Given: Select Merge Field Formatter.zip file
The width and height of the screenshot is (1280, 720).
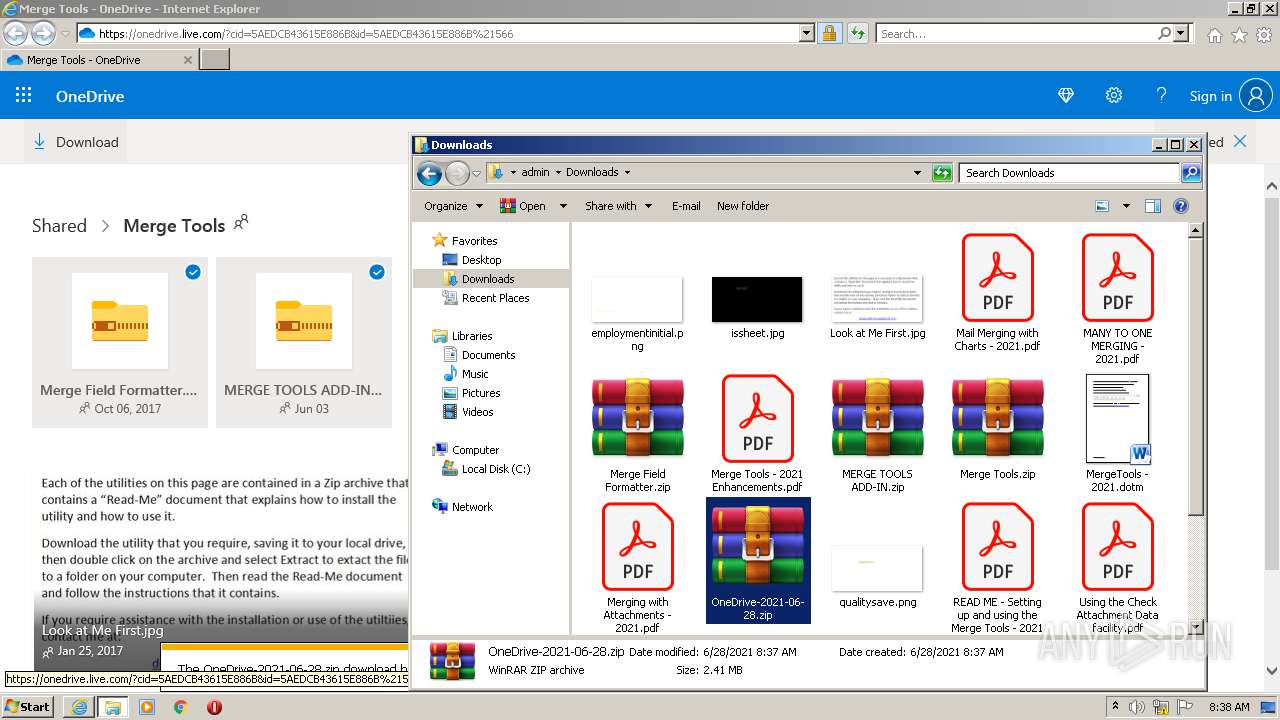Looking at the screenshot, I should click(637, 435).
